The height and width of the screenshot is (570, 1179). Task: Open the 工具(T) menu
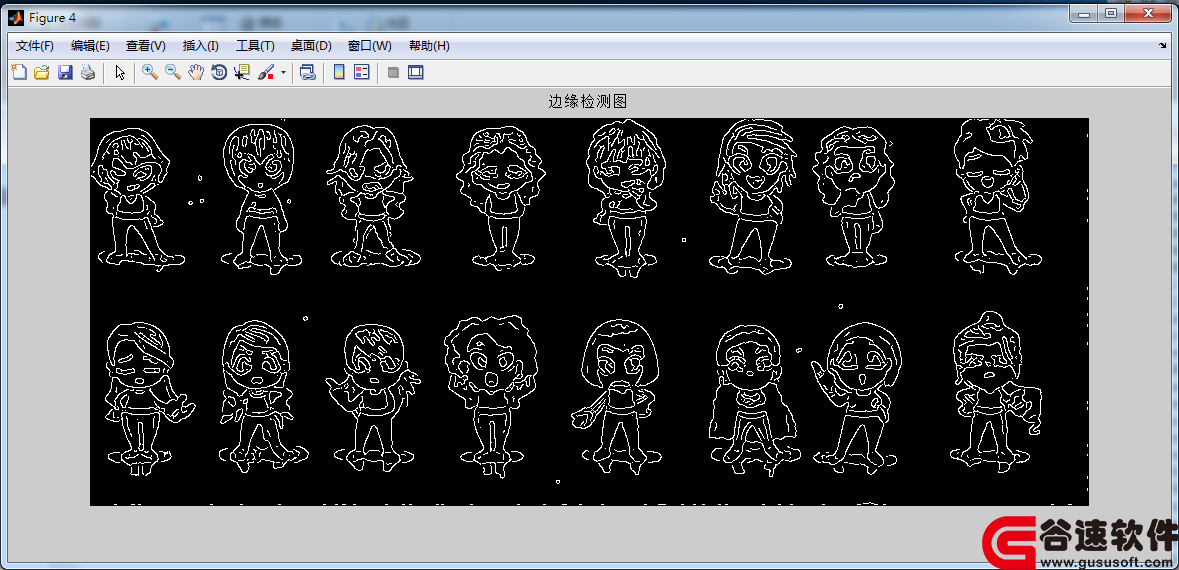coord(256,46)
